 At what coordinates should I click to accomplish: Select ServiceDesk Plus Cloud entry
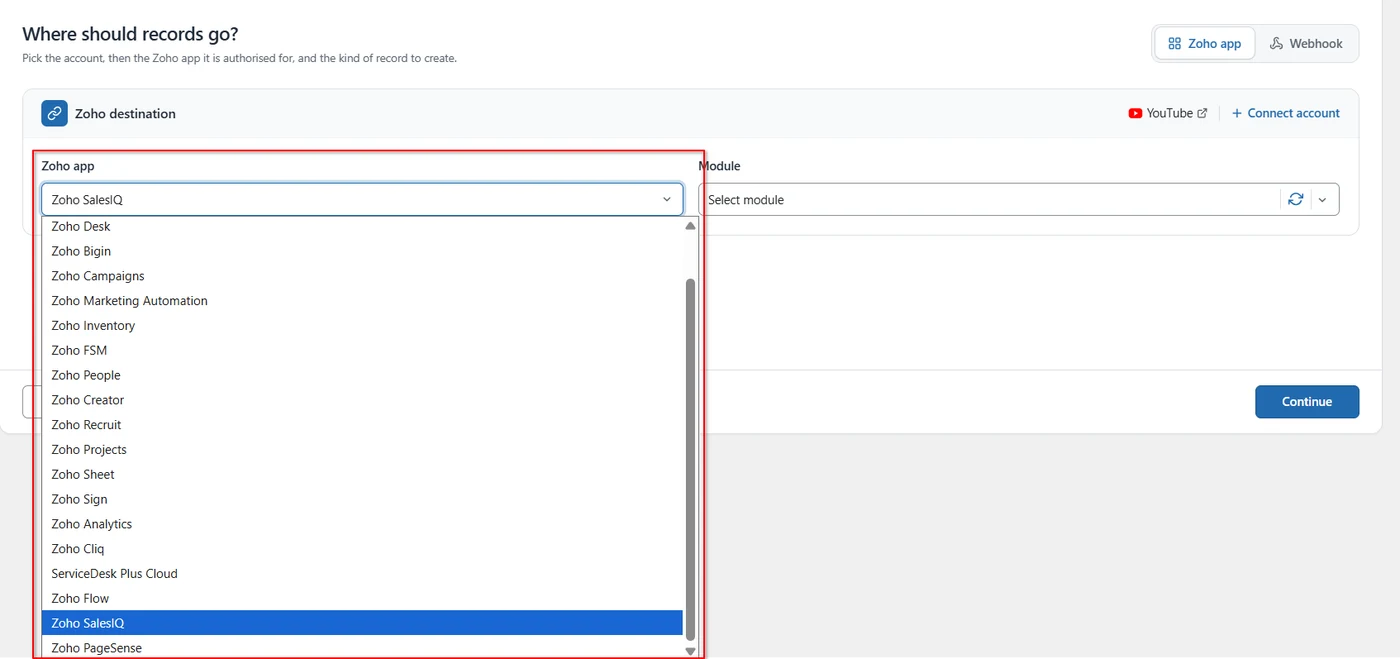(x=362, y=573)
